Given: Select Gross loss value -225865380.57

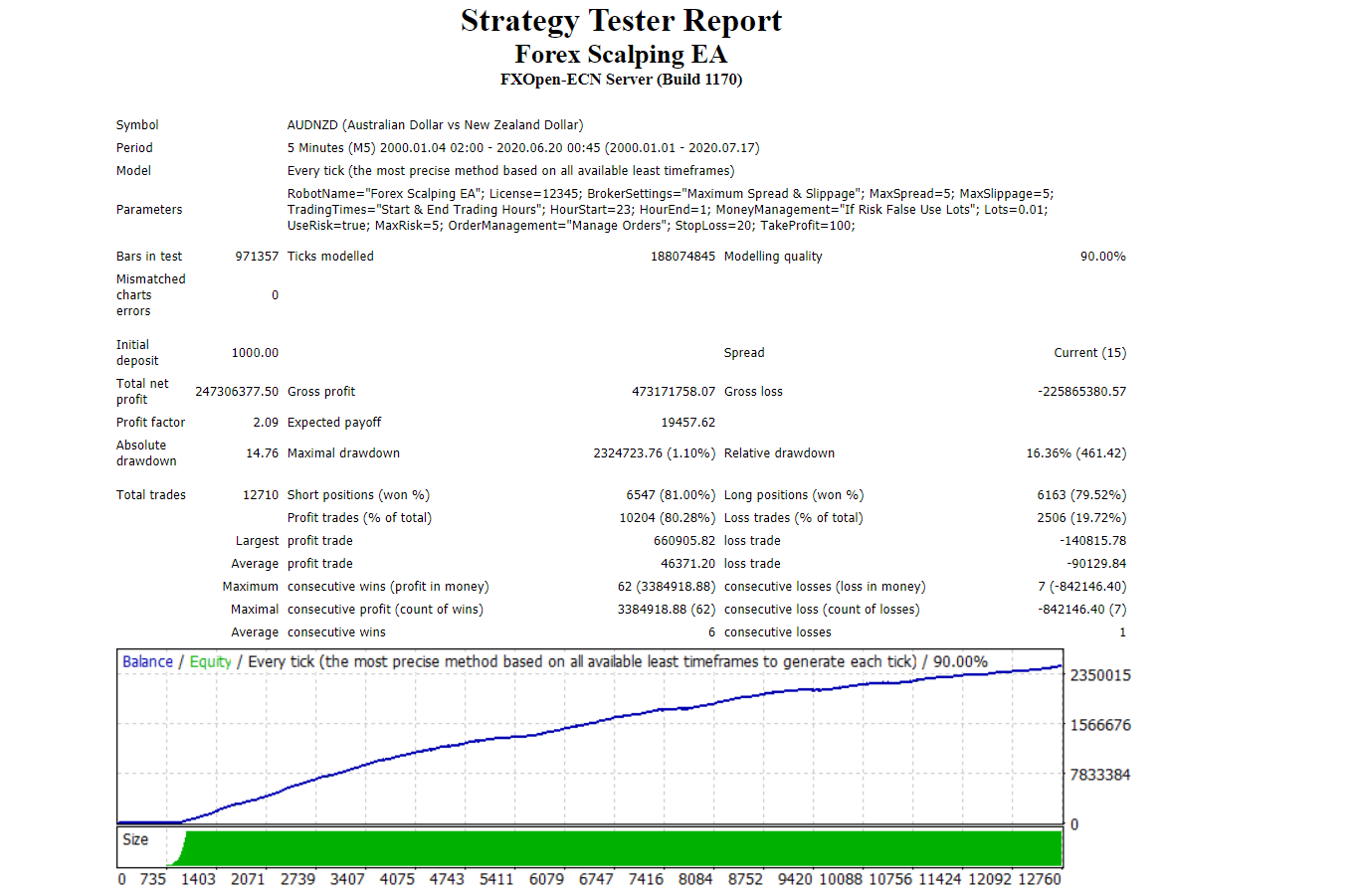Looking at the screenshot, I should [x=1082, y=392].
